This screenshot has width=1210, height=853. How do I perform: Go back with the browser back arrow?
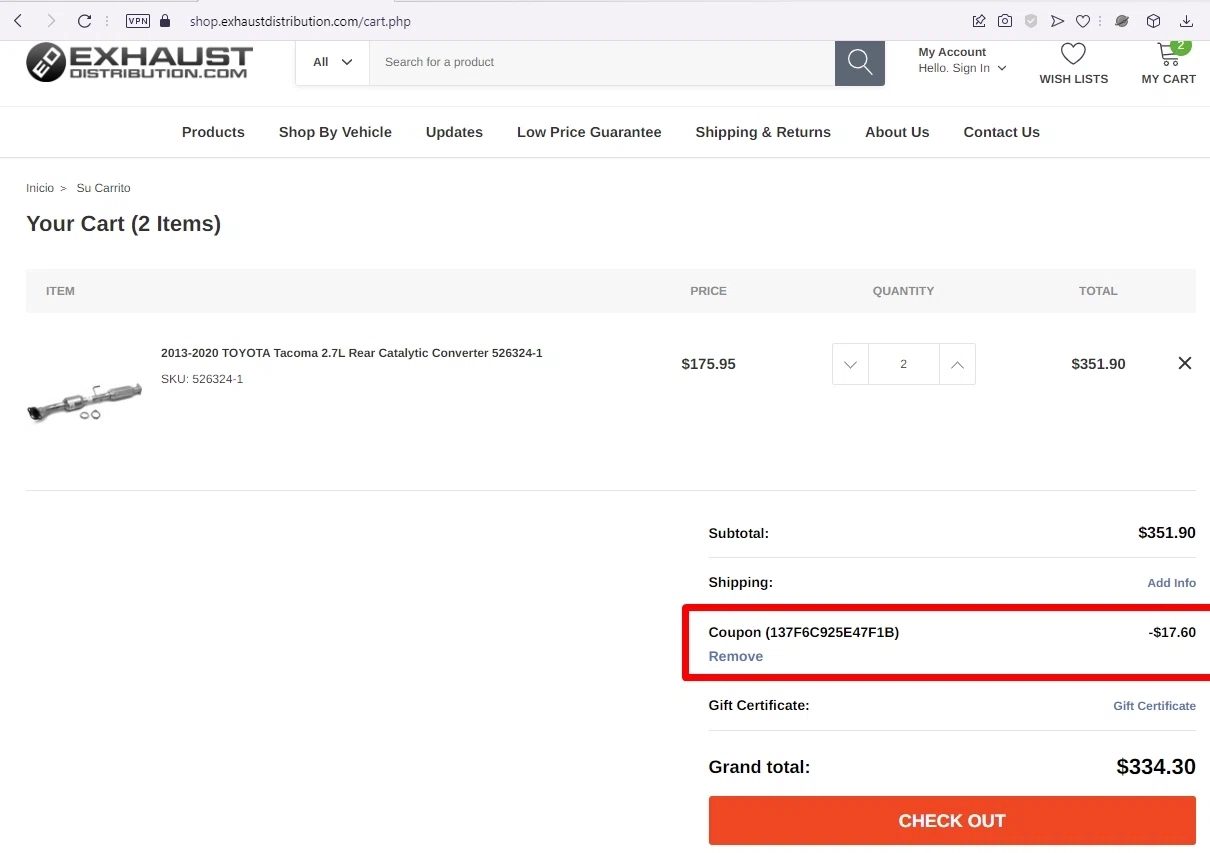pyautogui.click(x=18, y=21)
